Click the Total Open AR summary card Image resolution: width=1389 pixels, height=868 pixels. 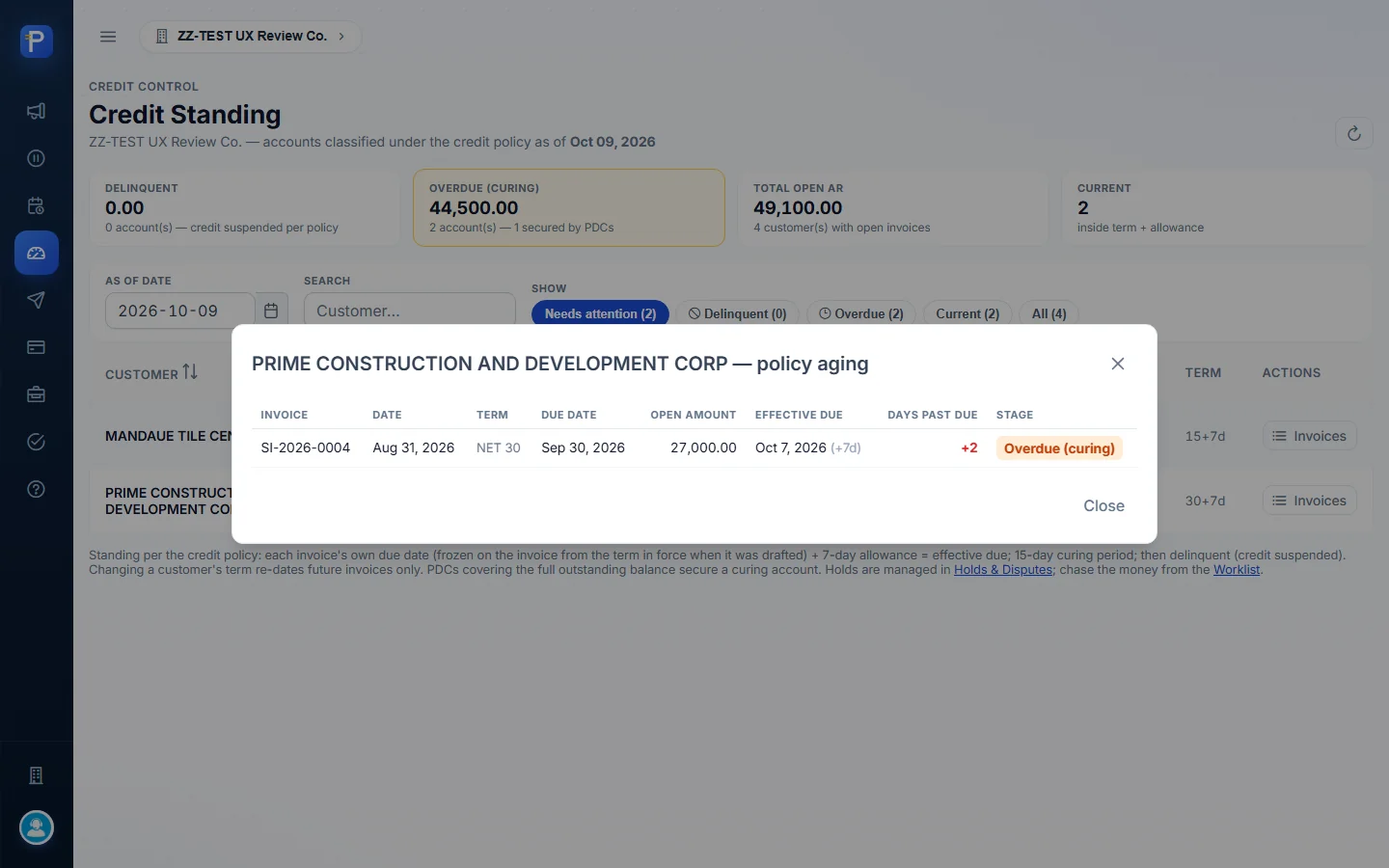click(x=893, y=207)
